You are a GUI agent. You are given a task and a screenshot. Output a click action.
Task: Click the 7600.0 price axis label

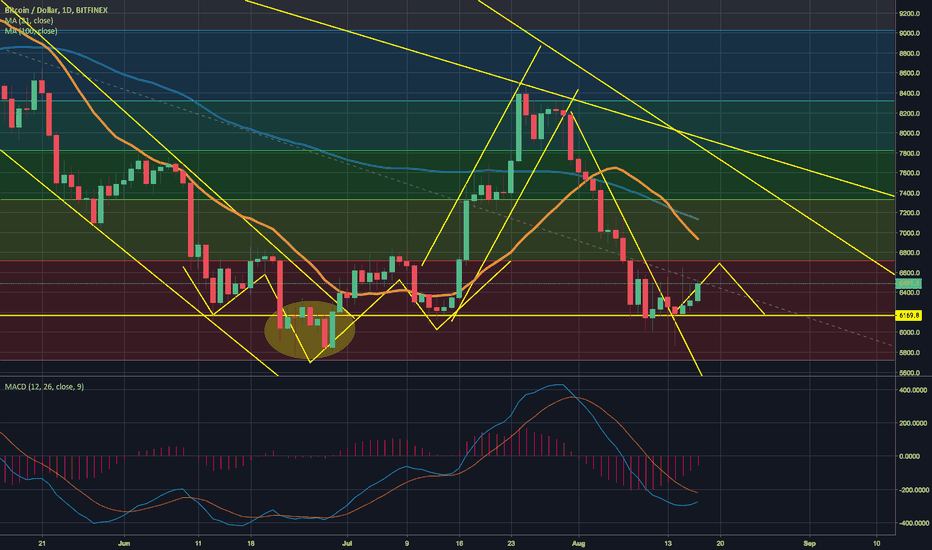click(x=909, y=173)
